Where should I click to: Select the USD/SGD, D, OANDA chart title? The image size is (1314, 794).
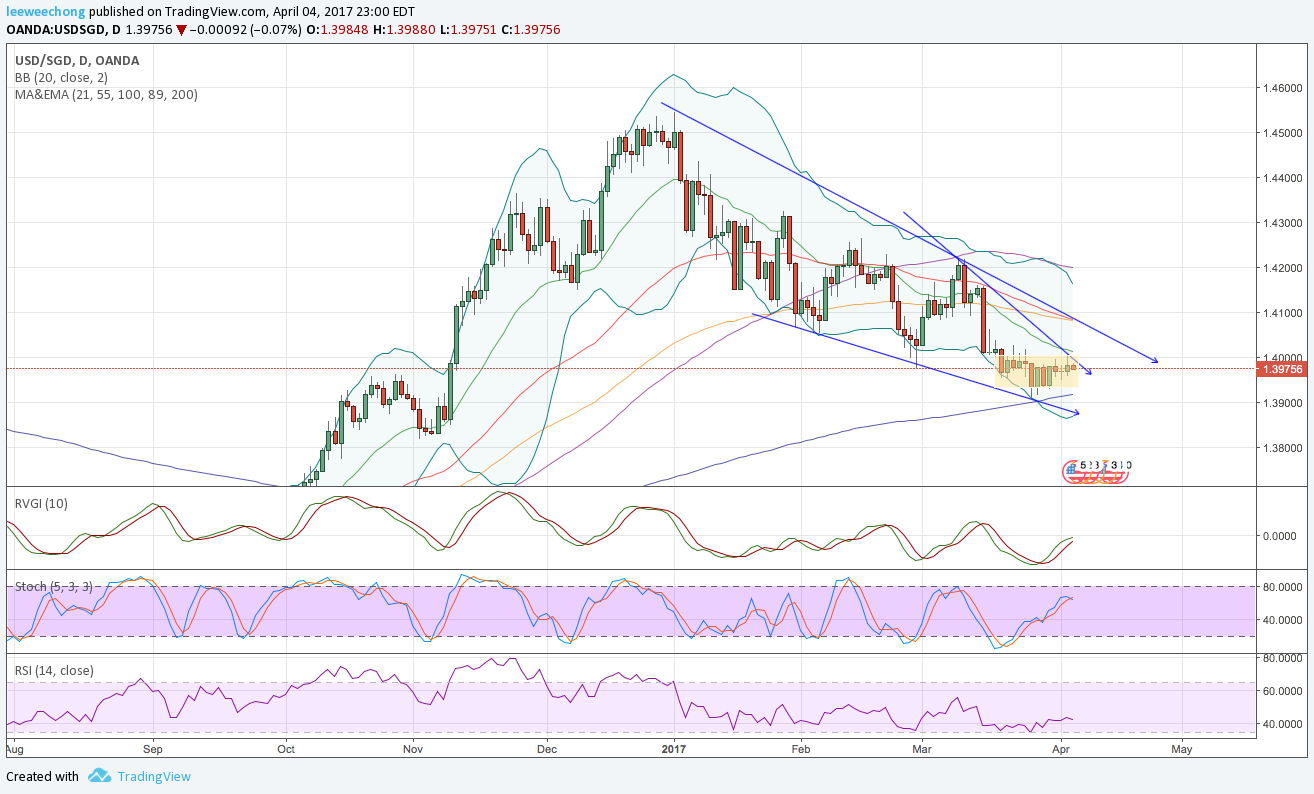point(77,60)
